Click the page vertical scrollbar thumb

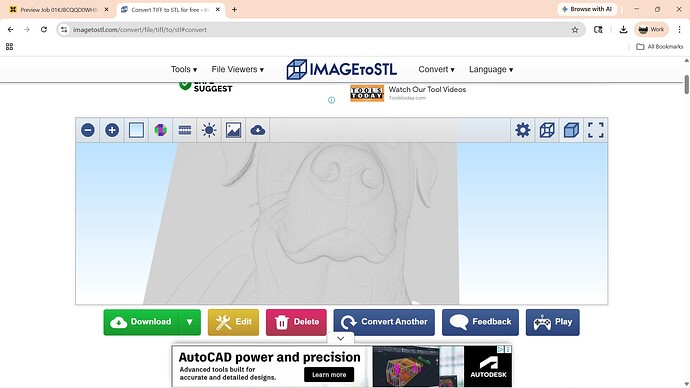686,84
